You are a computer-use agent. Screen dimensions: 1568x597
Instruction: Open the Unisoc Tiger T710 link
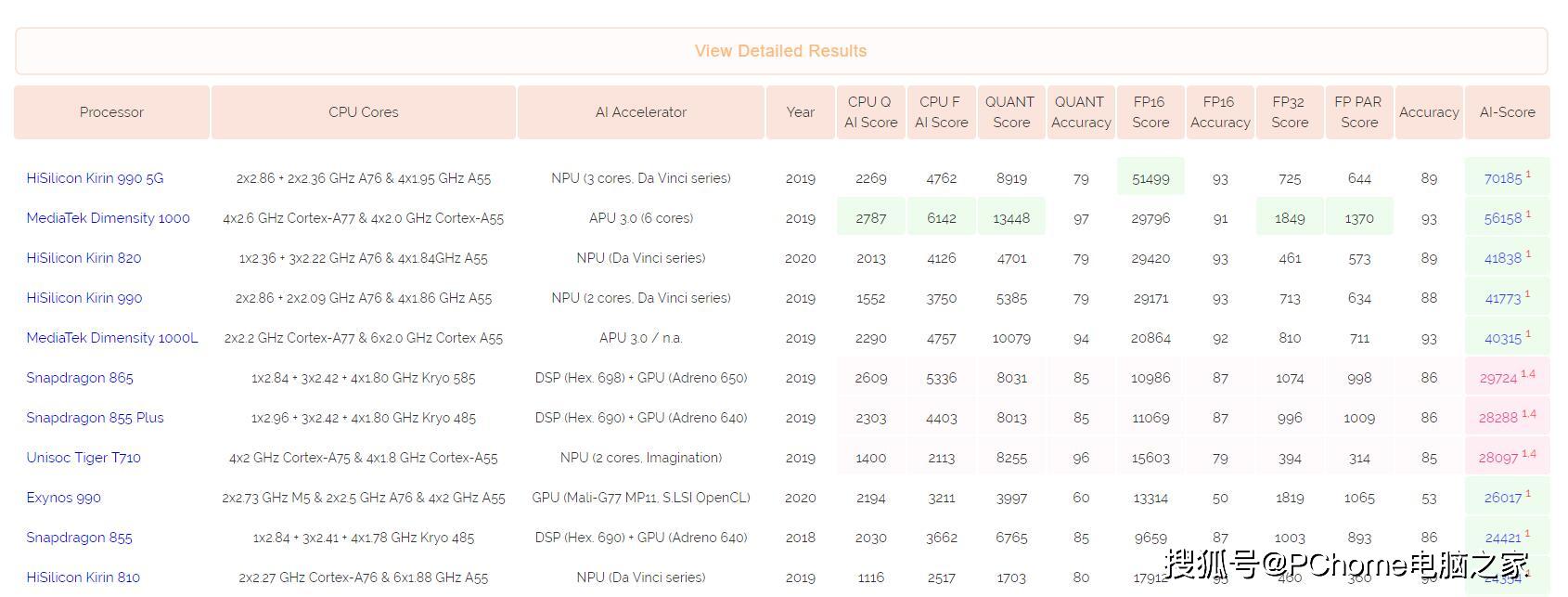click(x=84, y=458)
